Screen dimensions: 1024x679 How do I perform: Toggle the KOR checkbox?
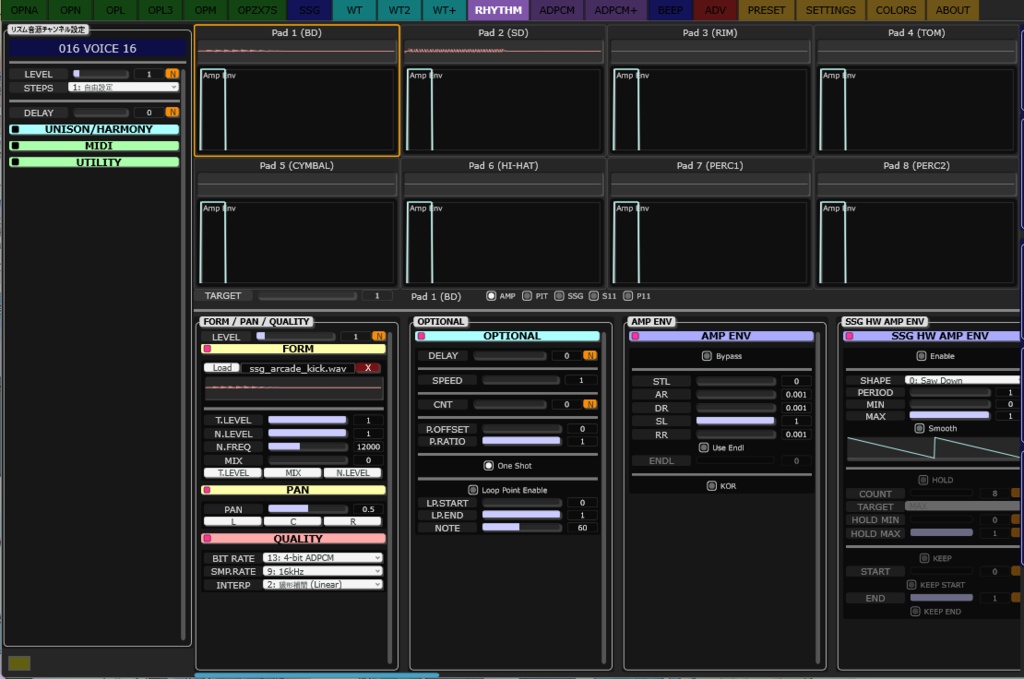712,486
